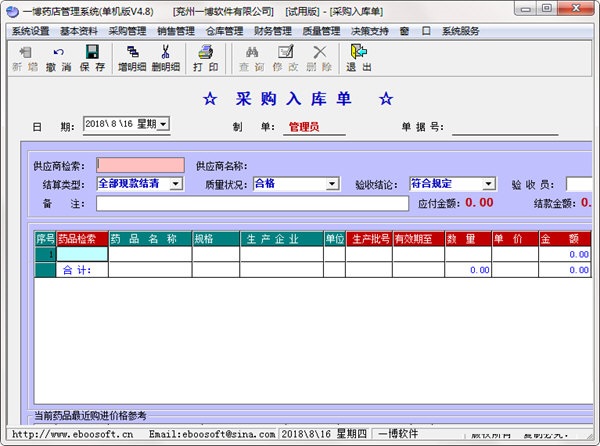Click the 查询 binoculars search icon
The width and height of the screenshot is (600, 446).
coord(252,52)
